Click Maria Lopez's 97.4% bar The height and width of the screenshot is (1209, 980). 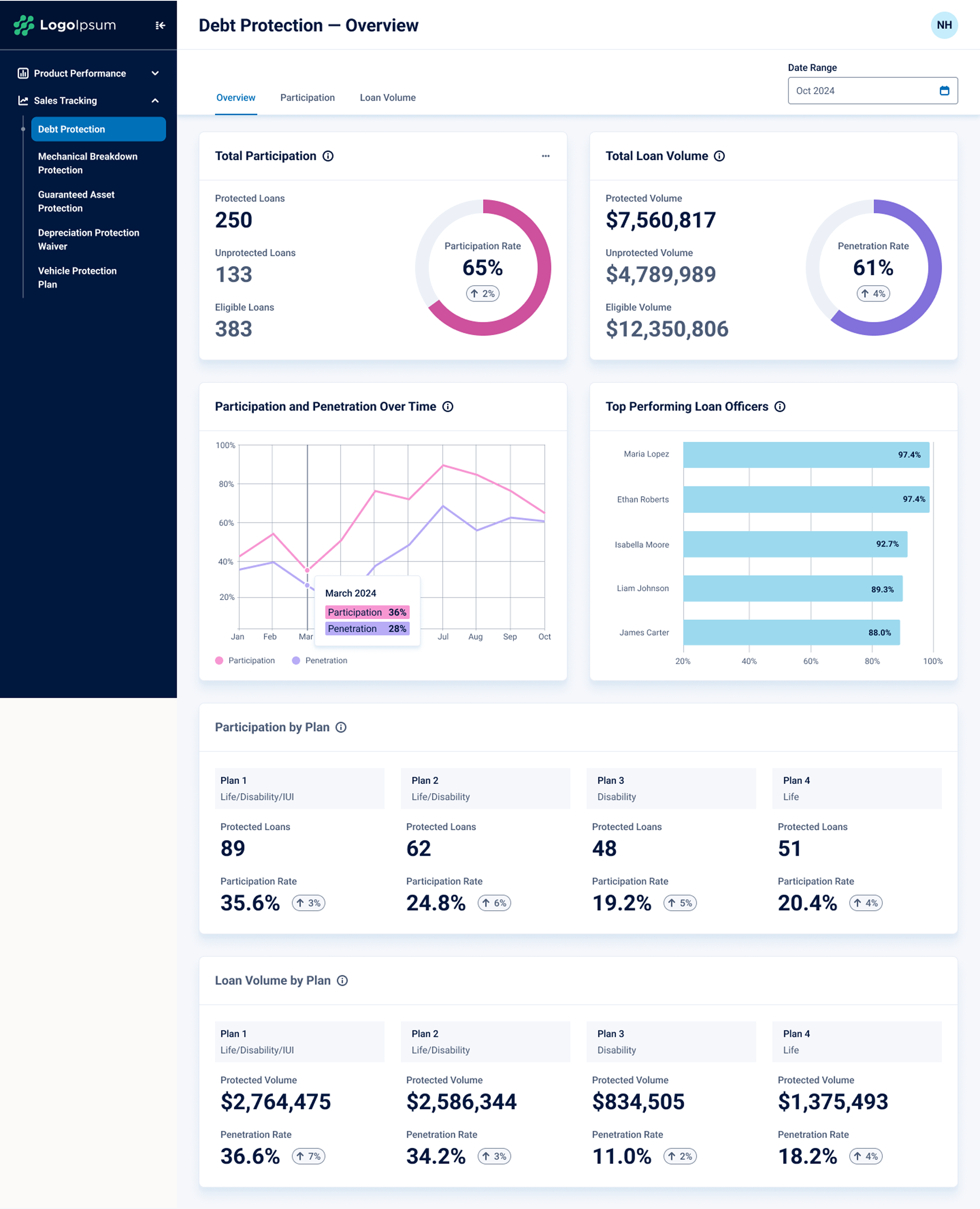[x=806, y=455]
